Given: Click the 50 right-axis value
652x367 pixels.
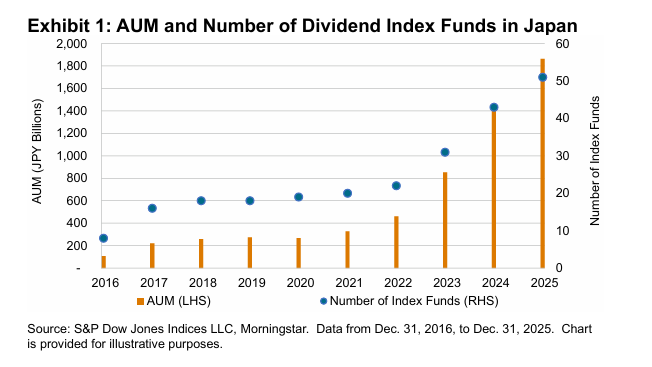Looking at the screenshot, I should tap(562, 81).
